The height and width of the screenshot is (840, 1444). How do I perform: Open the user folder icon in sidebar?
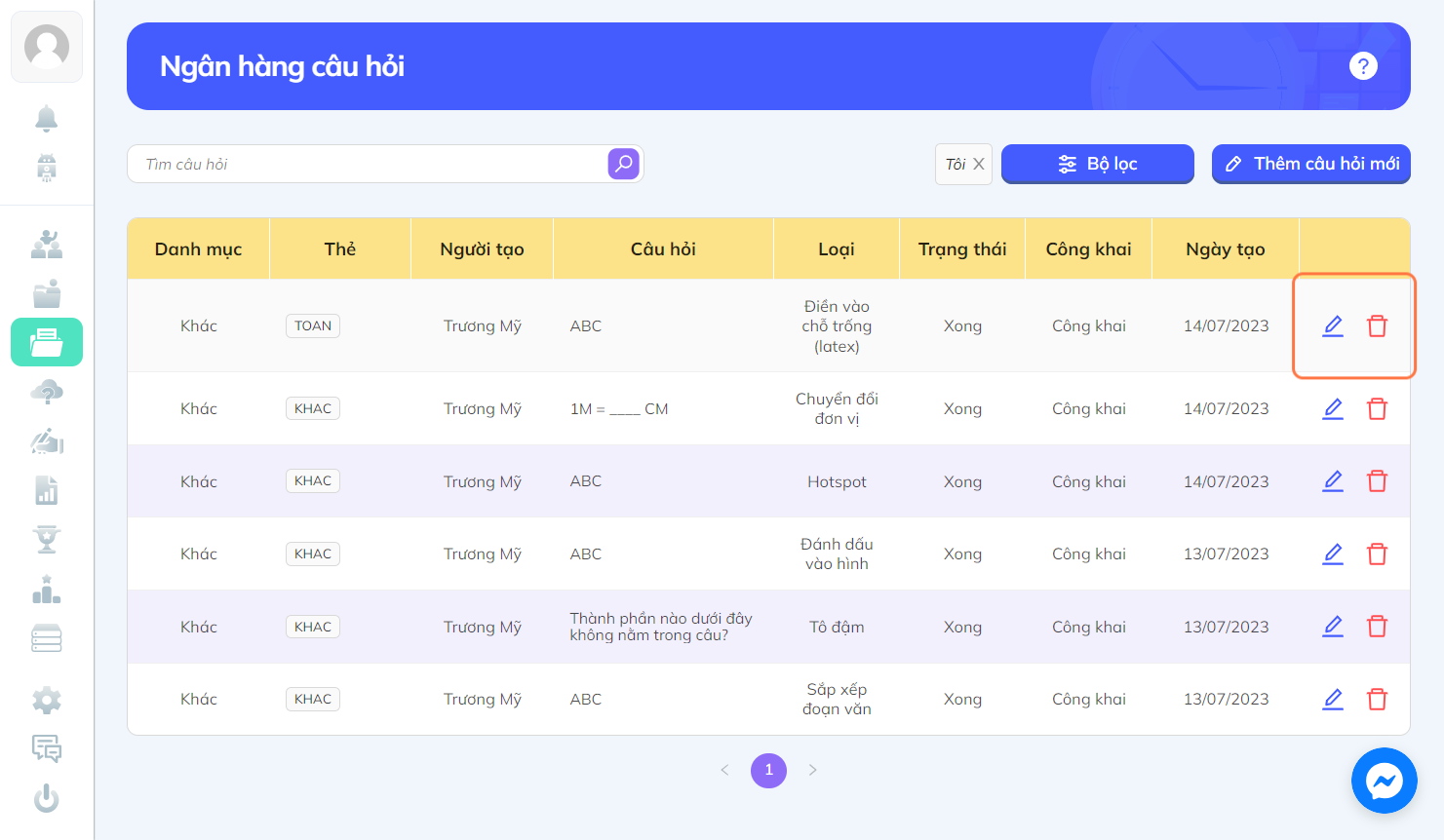click(47, 293)
